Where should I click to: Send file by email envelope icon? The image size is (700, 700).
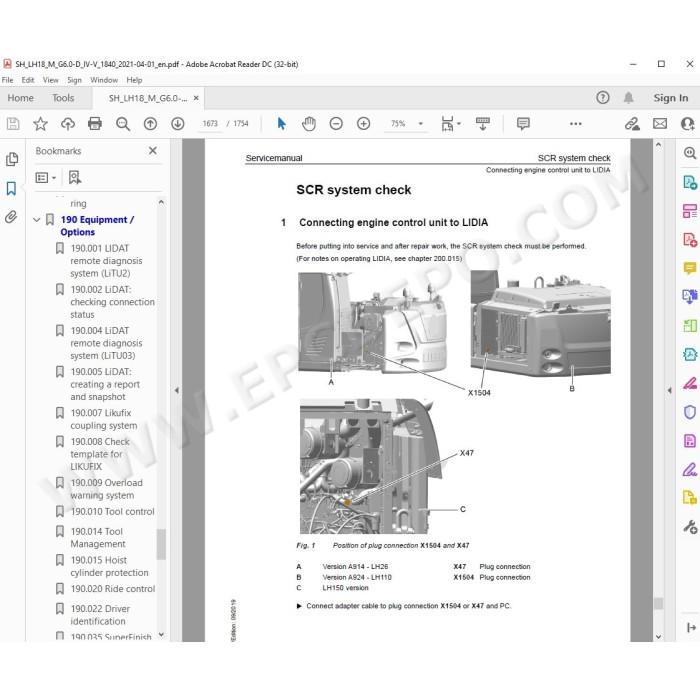point(660,124)
